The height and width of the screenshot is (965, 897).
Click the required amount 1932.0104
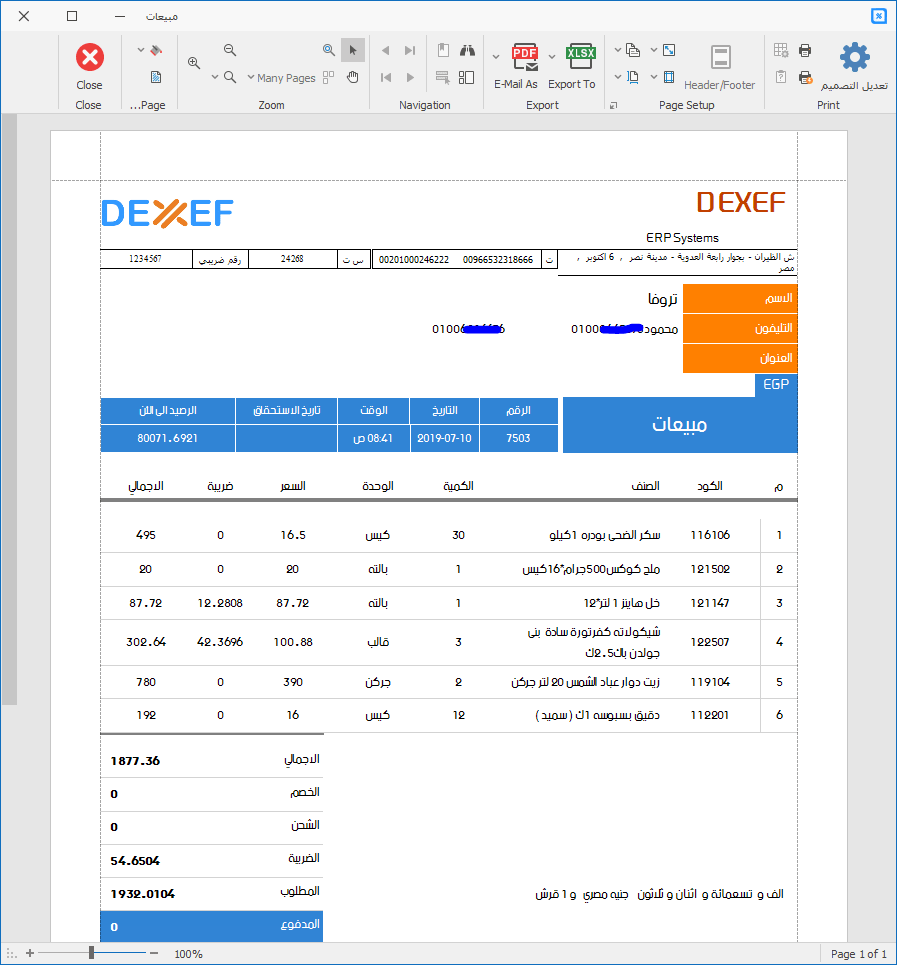tap(143, 894)
